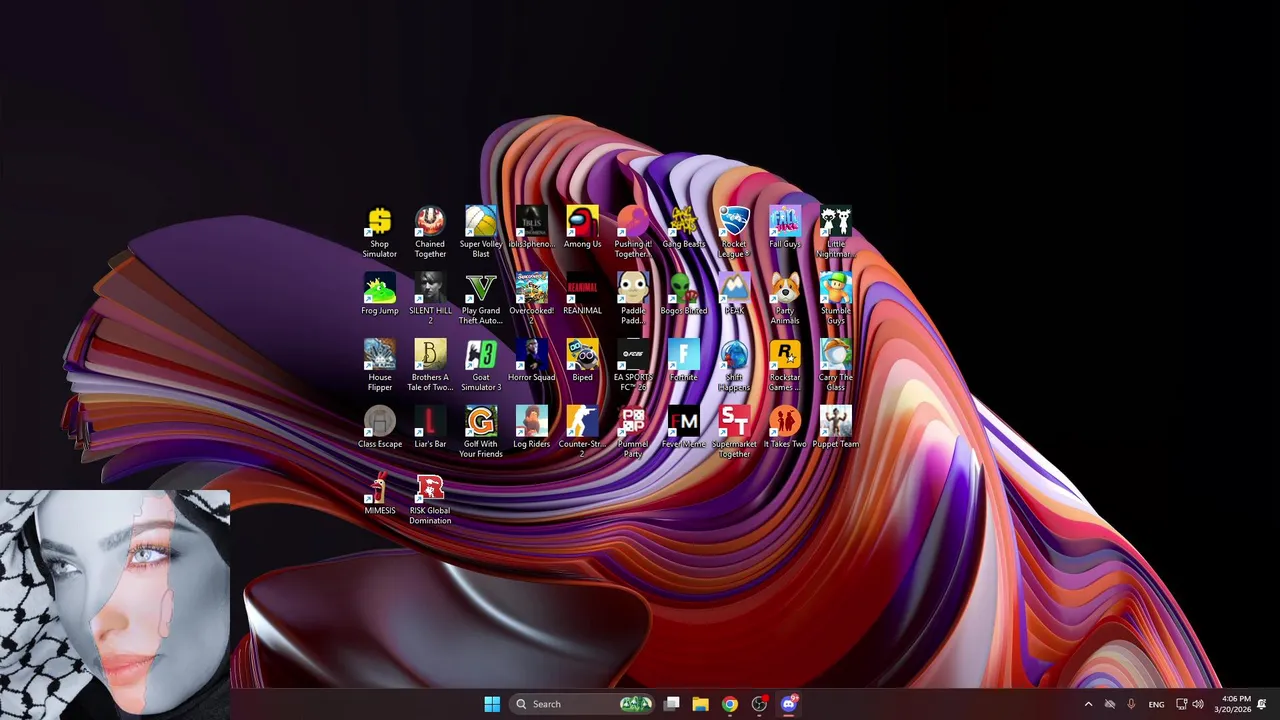Open Discord from the taskbar

788,704
